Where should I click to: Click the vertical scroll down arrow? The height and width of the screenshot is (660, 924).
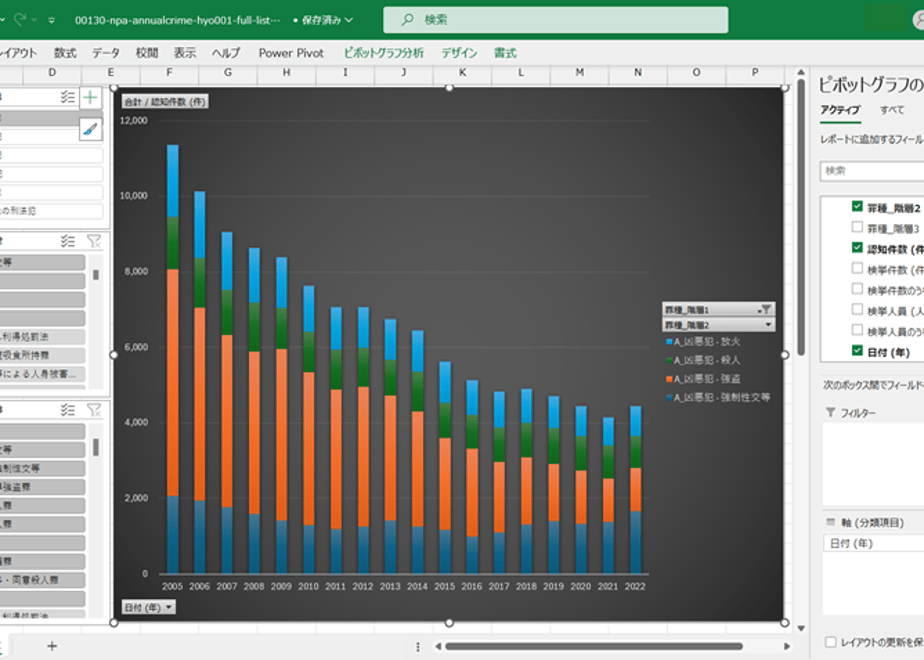(801, 628)
